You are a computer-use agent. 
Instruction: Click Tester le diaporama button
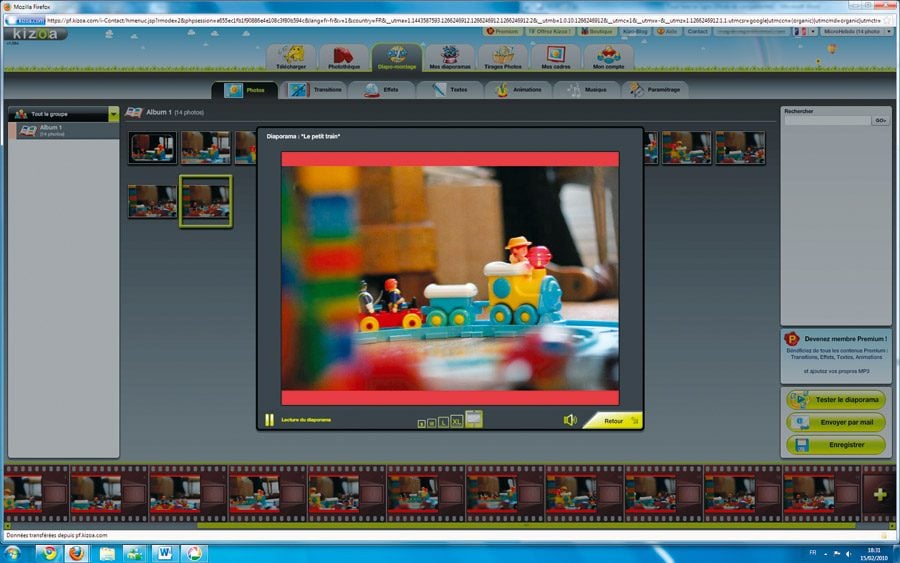(836, 400)
